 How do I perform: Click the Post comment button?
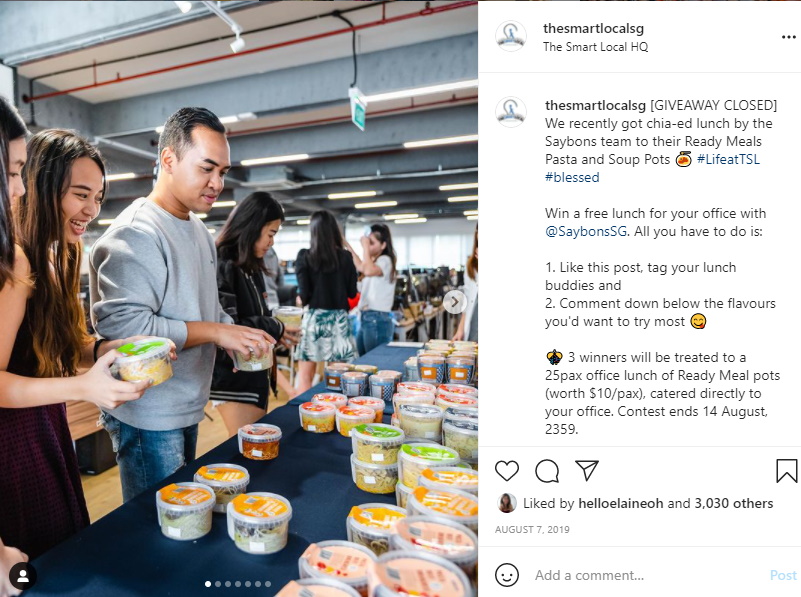783,575
